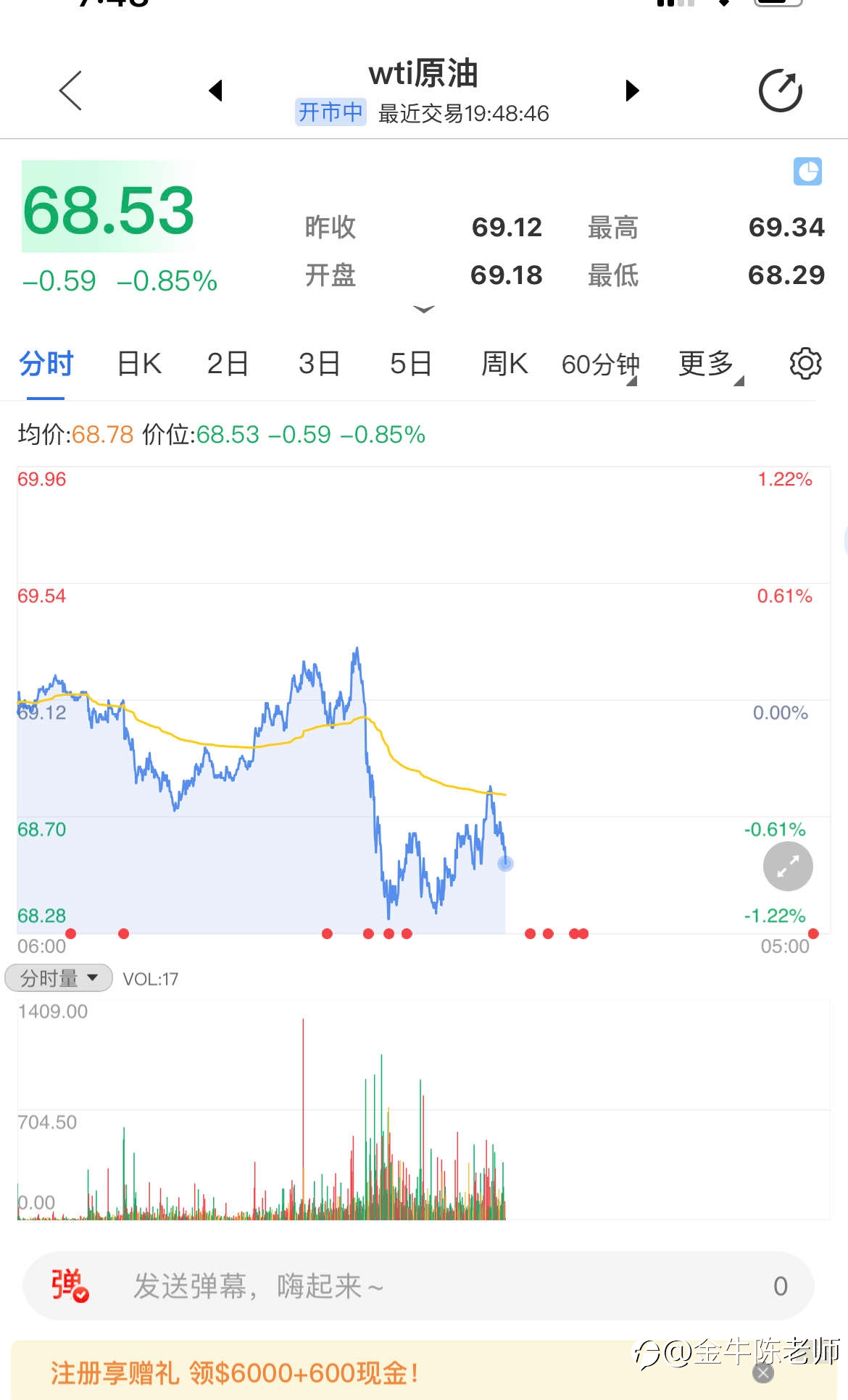The height and width of the screenshot is (1400, 848).
Task: Expand chart to fullscreen with the arrows icon
Action: pos(788,866)
